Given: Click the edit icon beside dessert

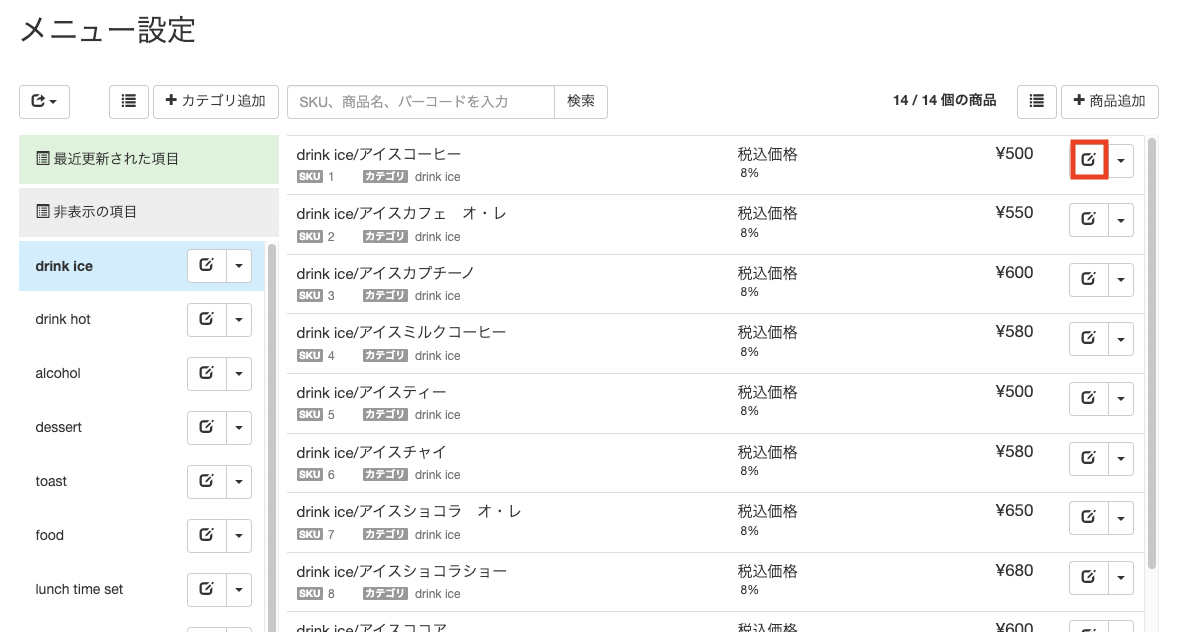Looking at the screenshot, I should pyautogui.click(x=206, y=427).
